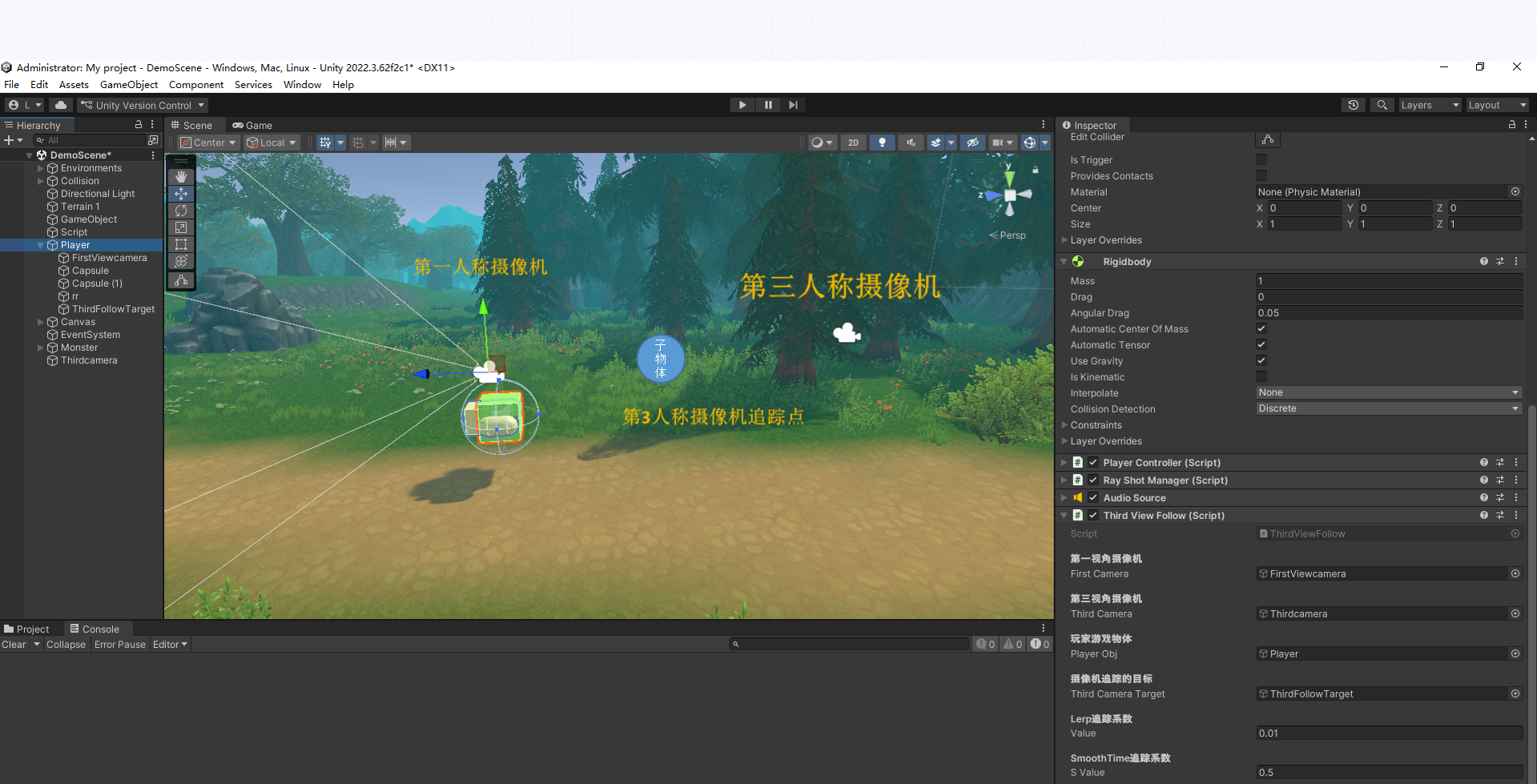1537x784 pixels.
Task: Select the Rotate tool
Action: point(181,211)
